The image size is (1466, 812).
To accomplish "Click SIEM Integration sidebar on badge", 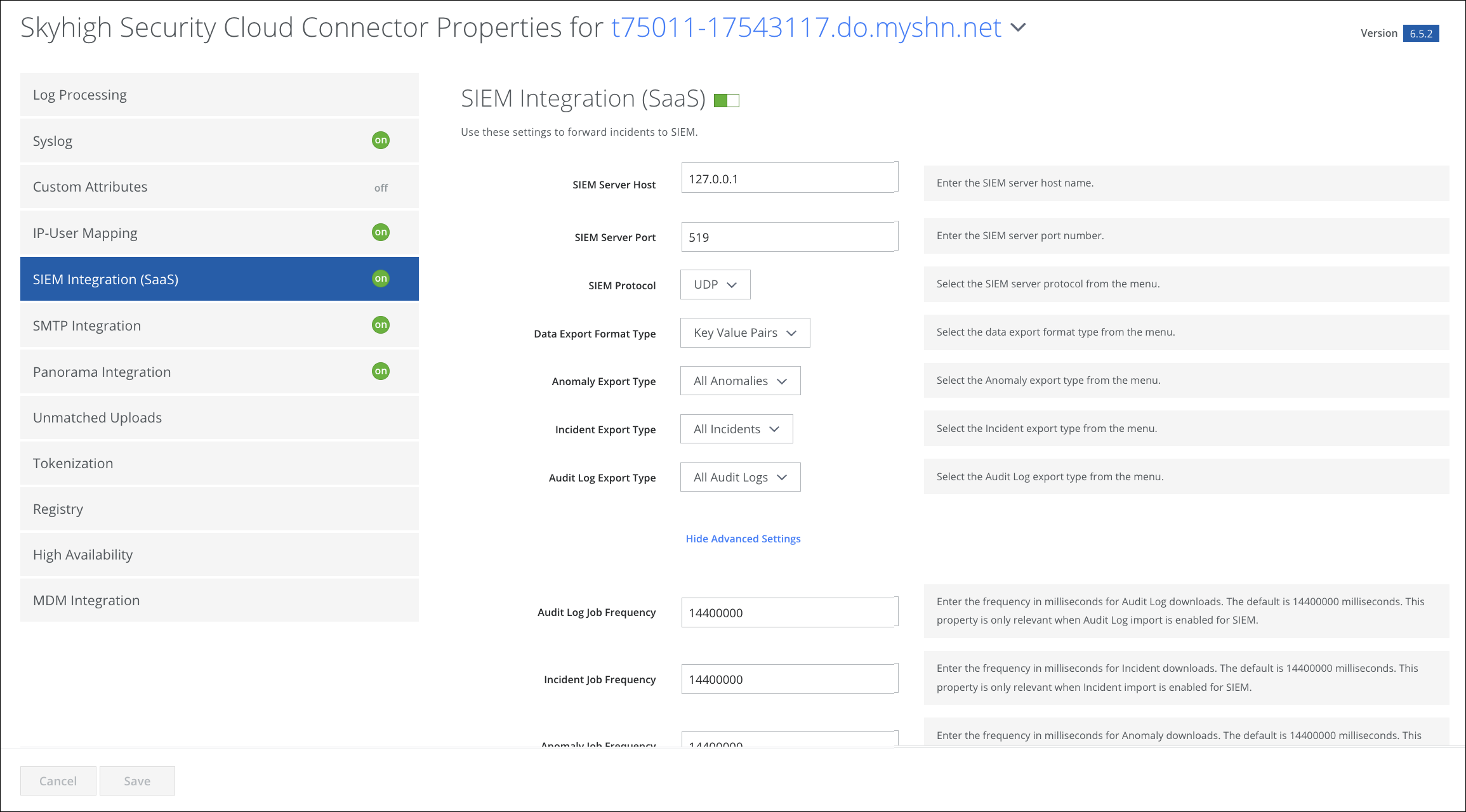I will pos(381,278).
